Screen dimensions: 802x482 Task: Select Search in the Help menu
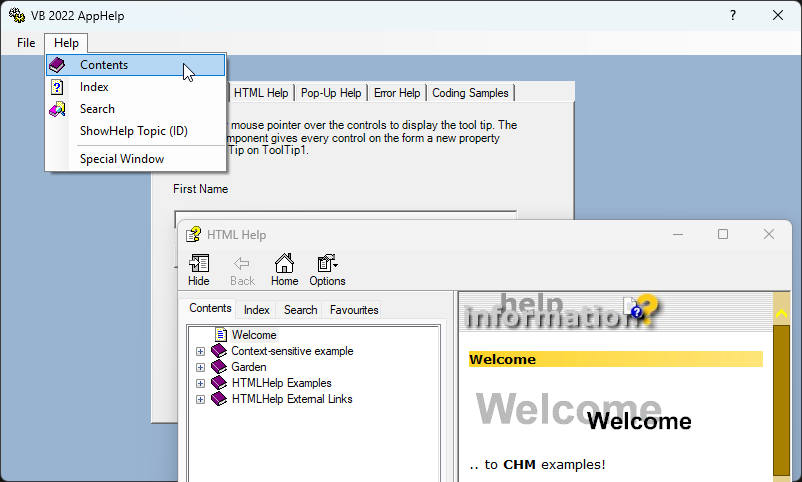[x=136, y=109]
